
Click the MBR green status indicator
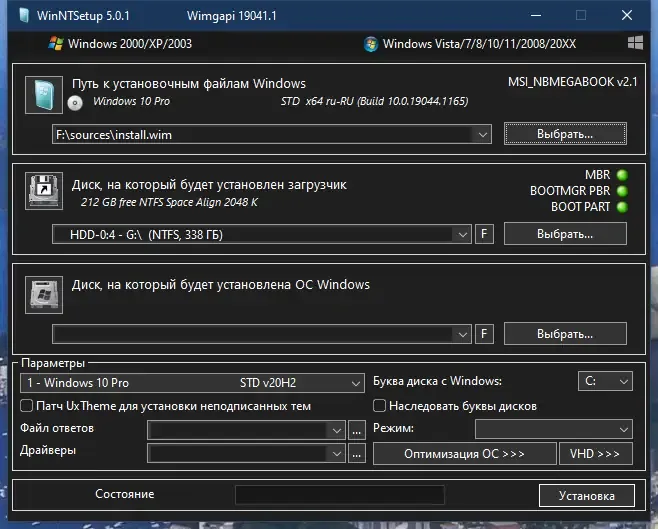[622, 175]
